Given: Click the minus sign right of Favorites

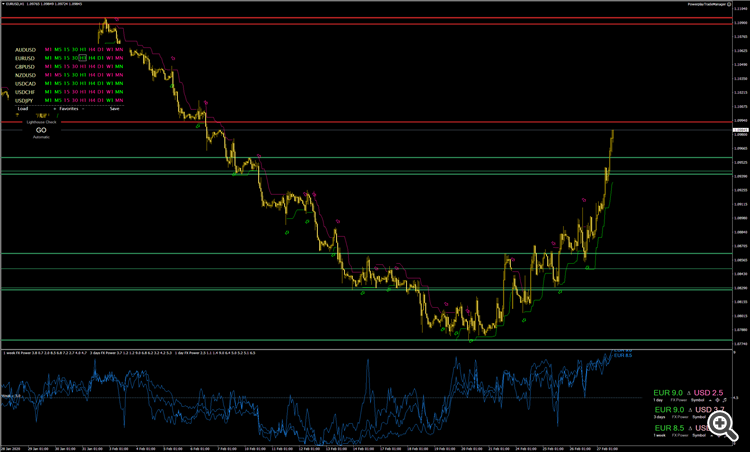Looking at the screenshot, I should [83, 109].
